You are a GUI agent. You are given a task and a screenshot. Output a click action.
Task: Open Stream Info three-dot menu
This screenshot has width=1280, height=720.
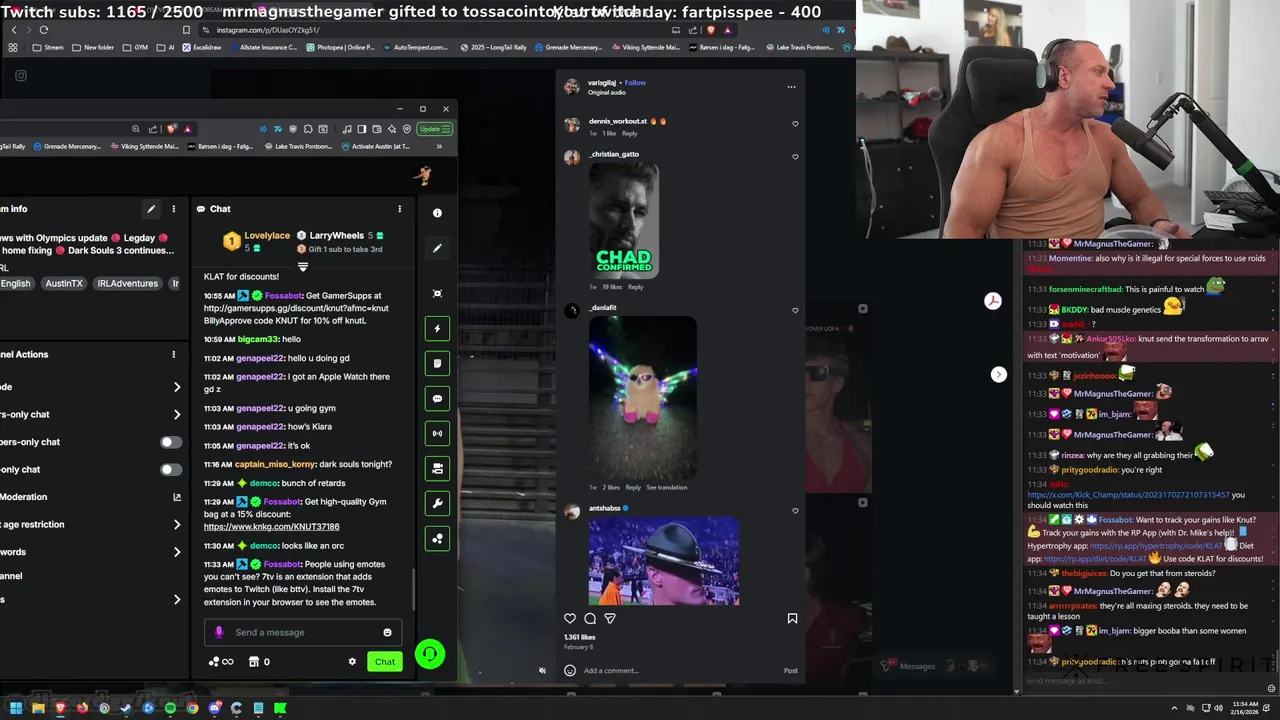point(173,209)
